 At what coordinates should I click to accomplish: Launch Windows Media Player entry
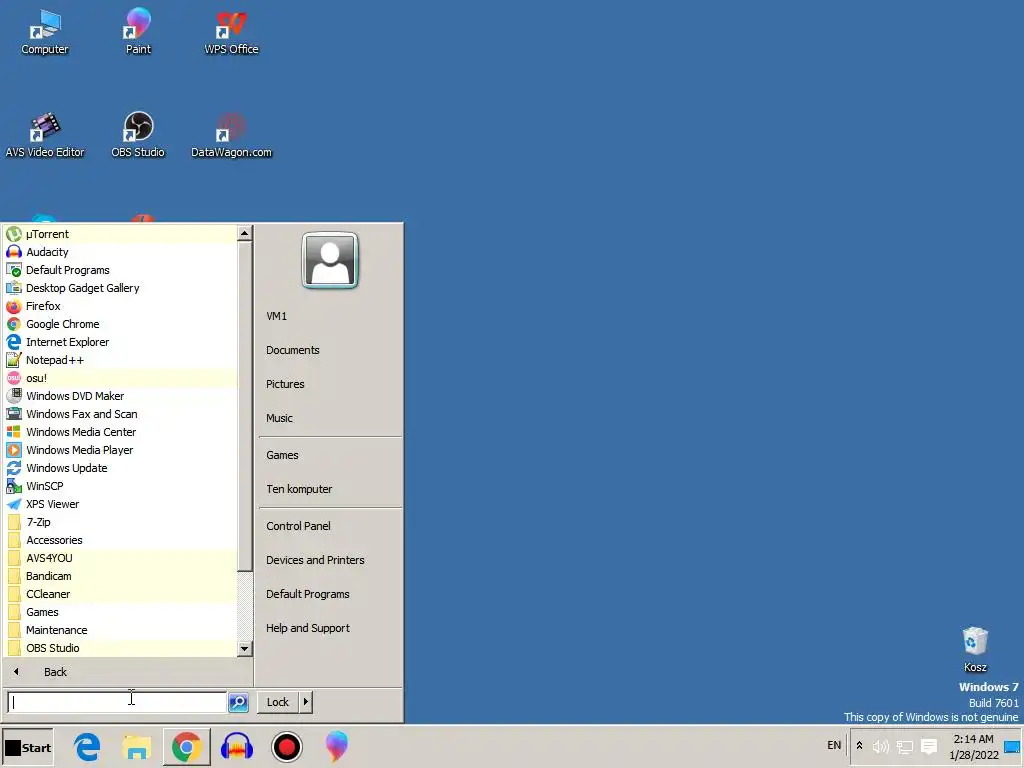pyautogui.click(x=121, y=450)
